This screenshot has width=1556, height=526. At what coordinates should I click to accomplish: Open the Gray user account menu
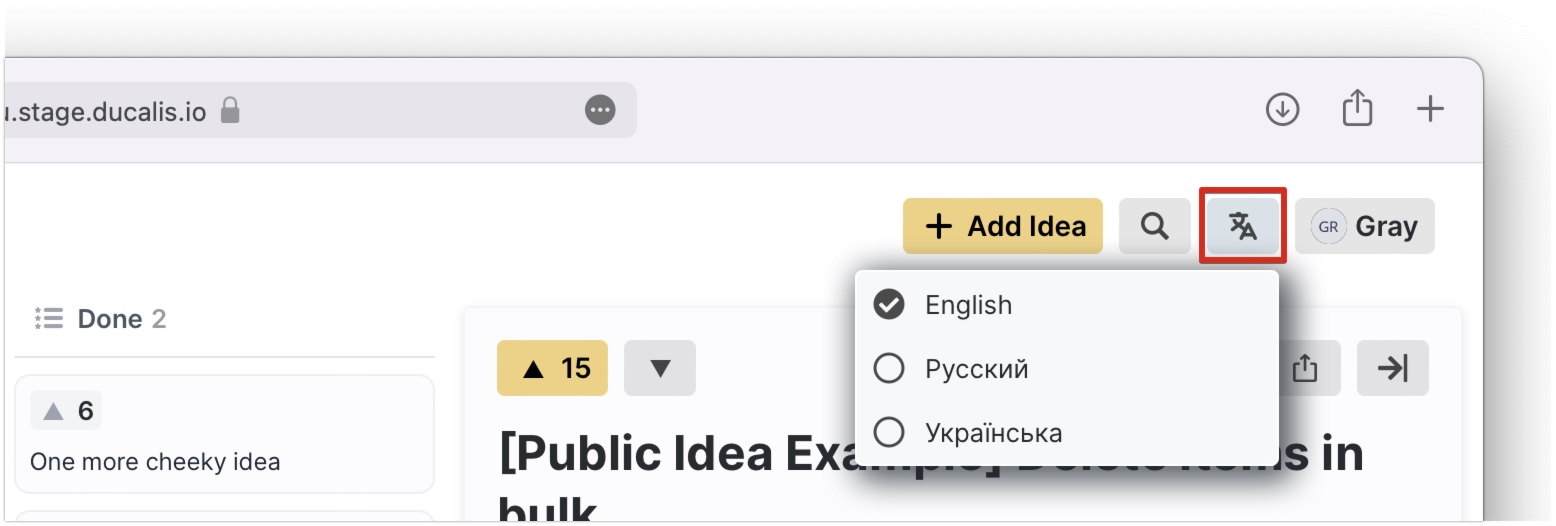tap(1365, 226)
